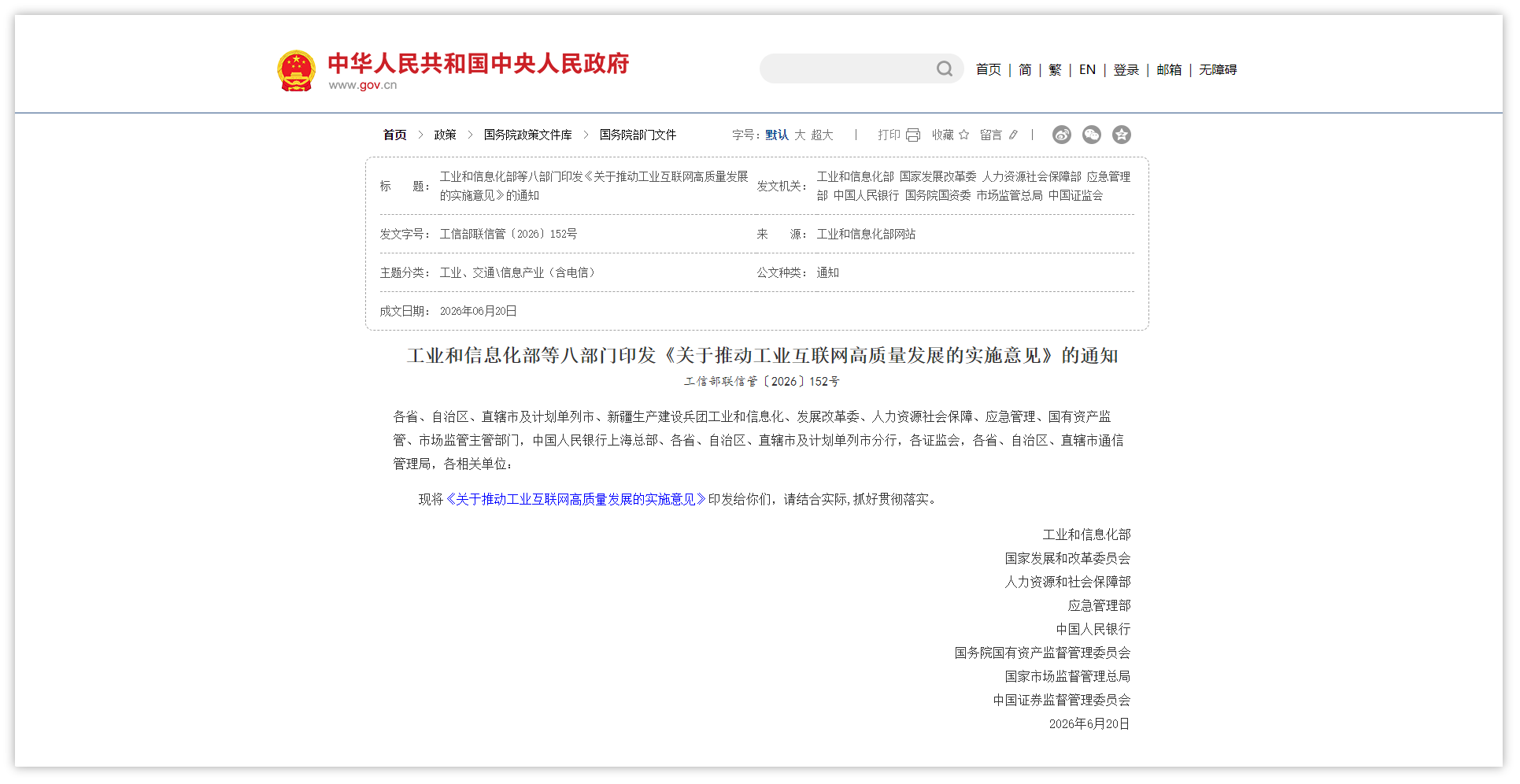Image resolution: width=1520 pixels, height=784 pixels.
Task: Click the favorite star icon next to 收藏
Action: [963, 135]
